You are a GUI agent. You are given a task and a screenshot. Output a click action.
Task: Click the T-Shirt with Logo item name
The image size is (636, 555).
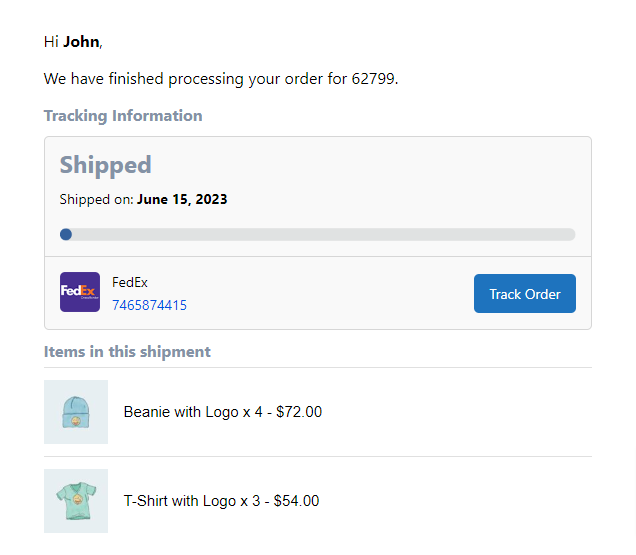click(182, 501)
